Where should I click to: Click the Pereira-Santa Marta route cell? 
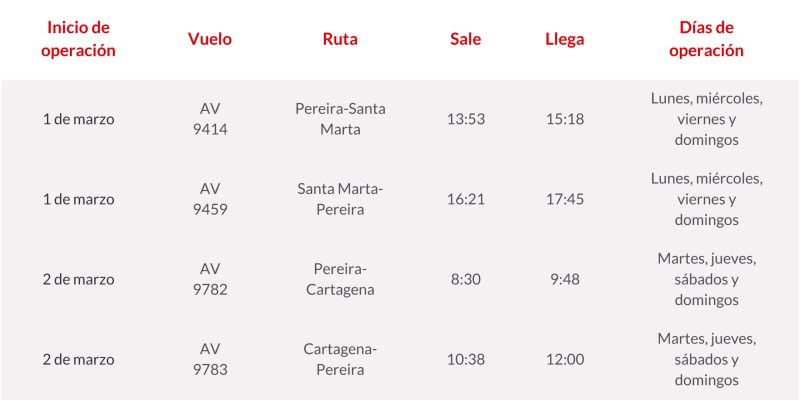click(341, 119)
